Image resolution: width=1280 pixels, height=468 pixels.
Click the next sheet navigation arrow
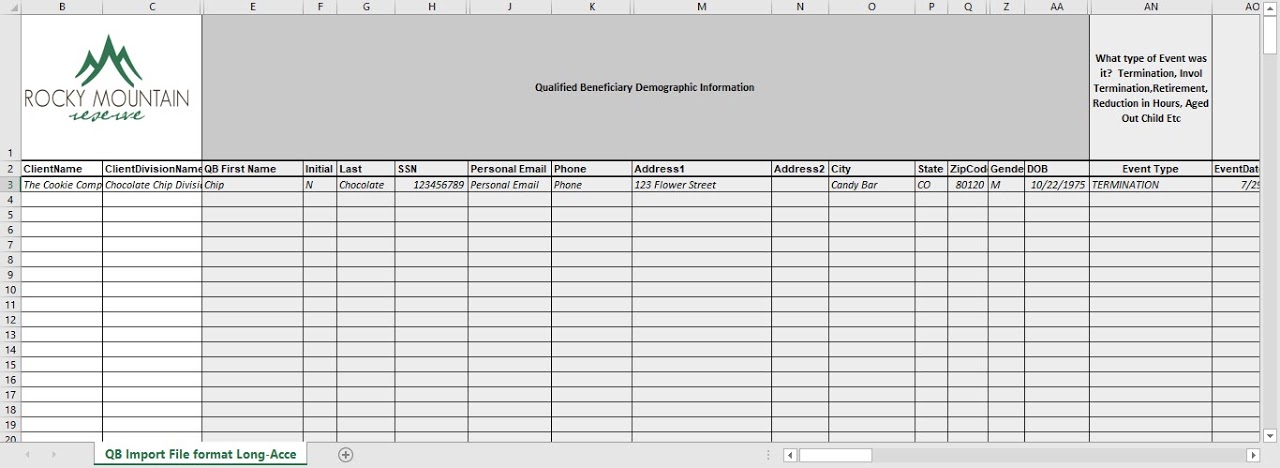pyautogui.click(x=53, y=455)
